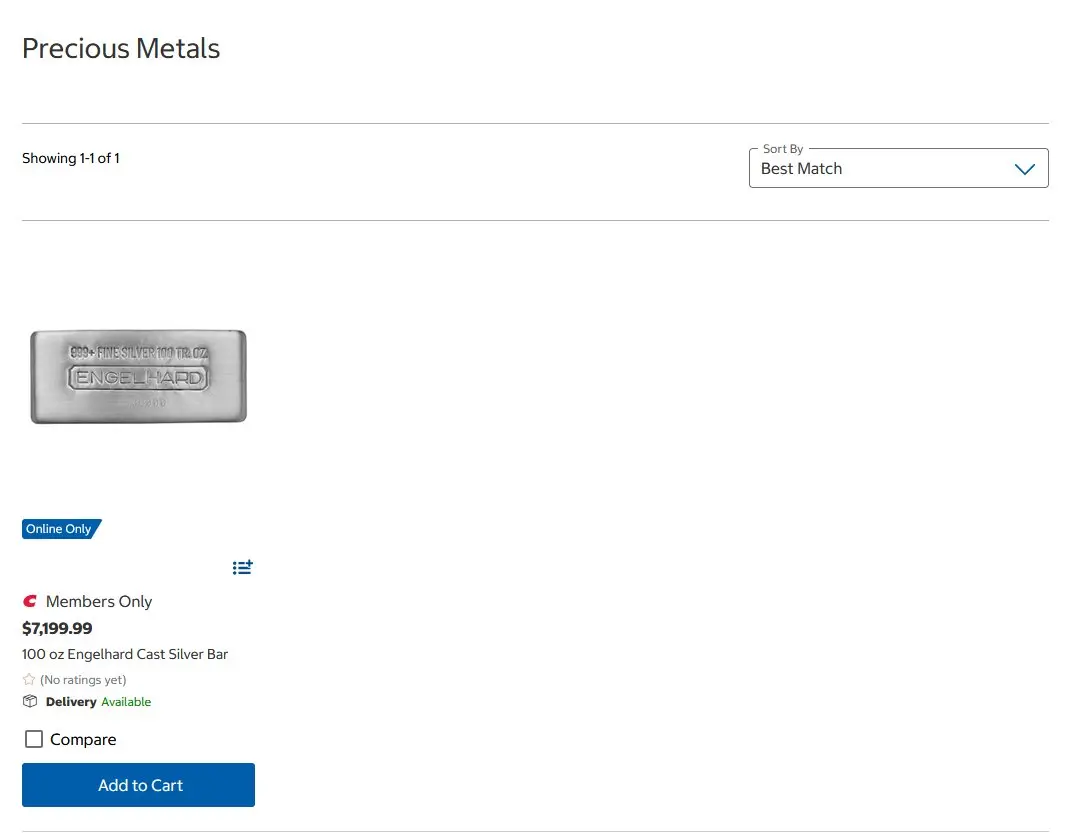Click the green Available status text
Viewport: 1079px width, 833px height.
(x=126, y=702)
